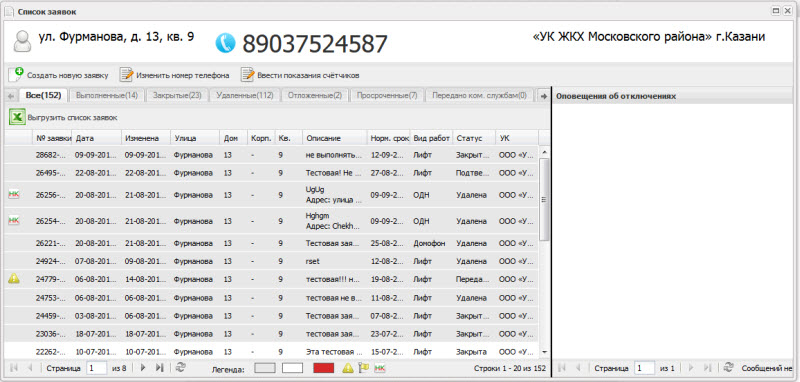This screenshot has width=800, height=382.
Task: Click the blue phone icon
Action: pyautogui.click(x=226, y=43)
